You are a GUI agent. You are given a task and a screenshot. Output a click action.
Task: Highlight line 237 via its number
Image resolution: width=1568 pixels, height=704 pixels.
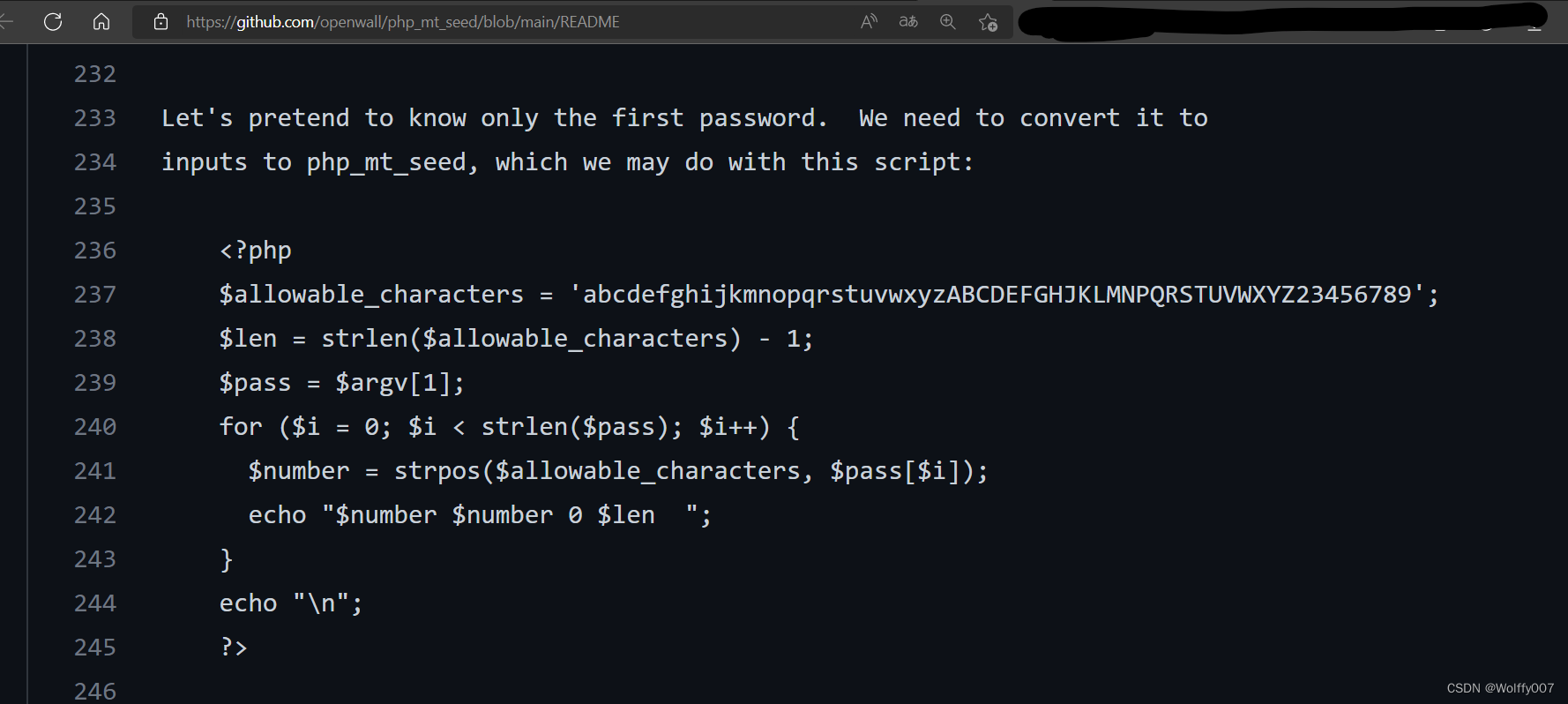(x=95, y=295)
